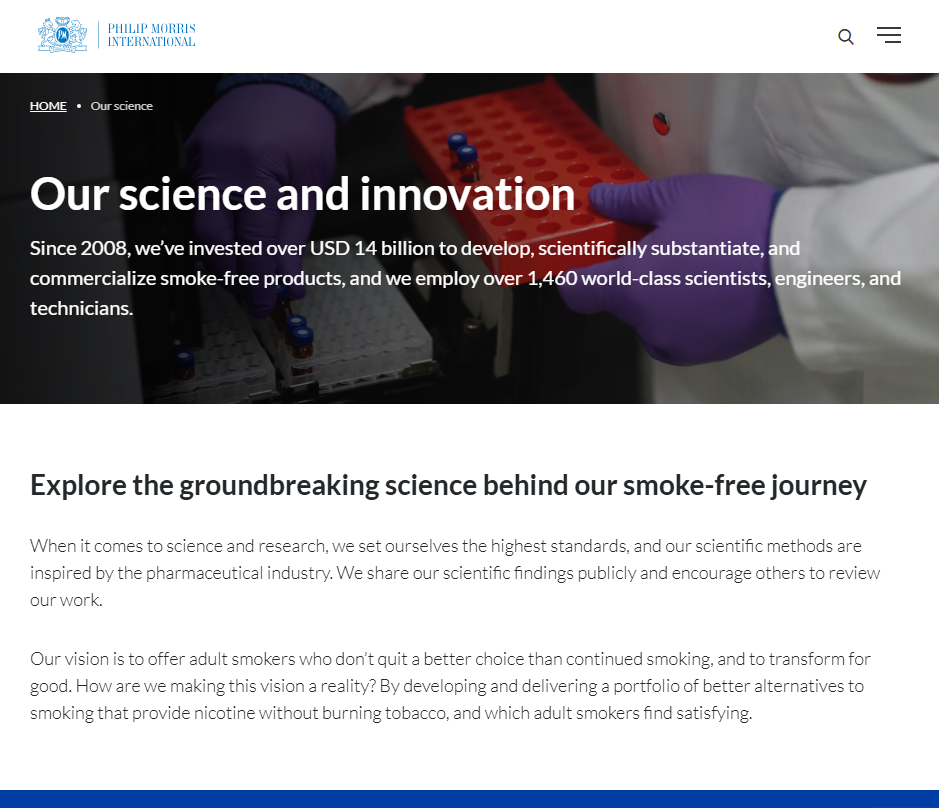Click the Philip Morris International wordmark
Screen dimensions: 939x808
tap(152, 36)
